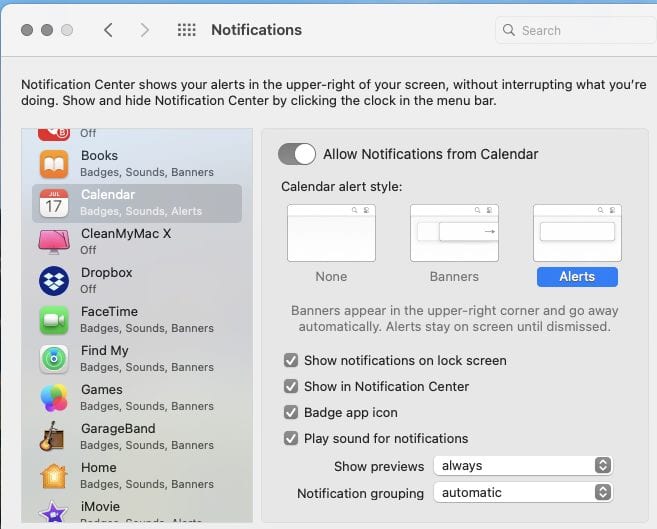
Task: Select the Games icon in list
Action: pyautogui.click(x=53, y=398)
